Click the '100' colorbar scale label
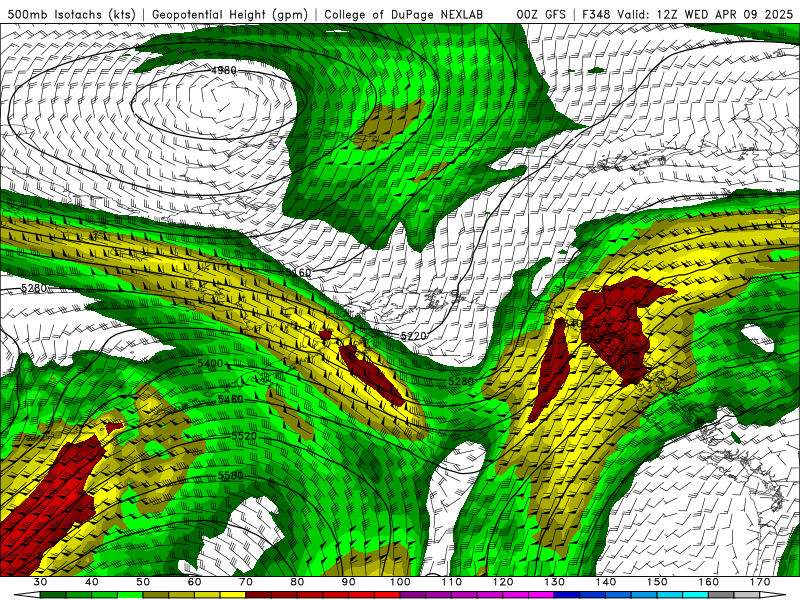This screenshot has width=800, height=600. click(x=400, y=582)
